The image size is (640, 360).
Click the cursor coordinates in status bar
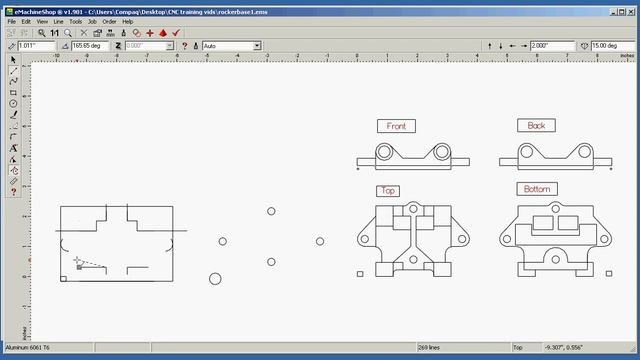[564, 348]
